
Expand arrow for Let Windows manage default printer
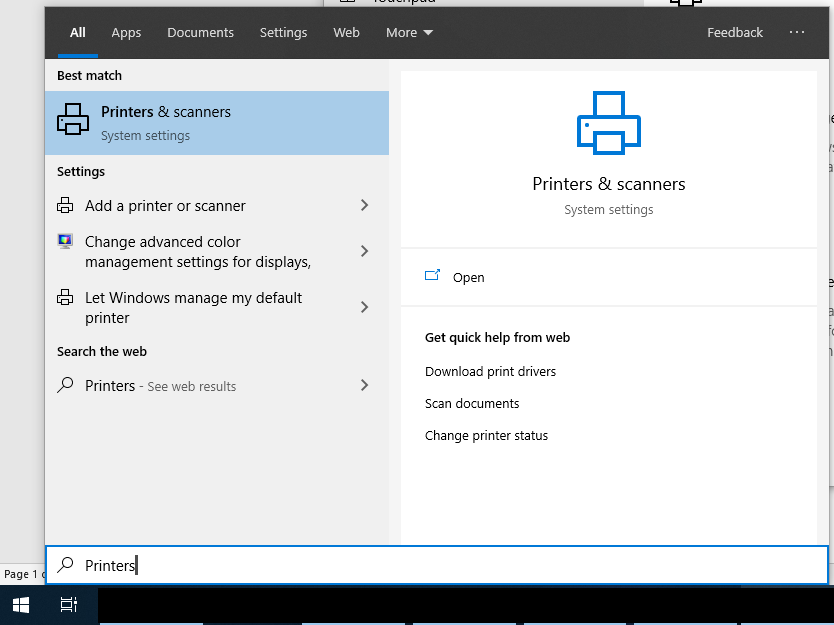click(364, 307)
